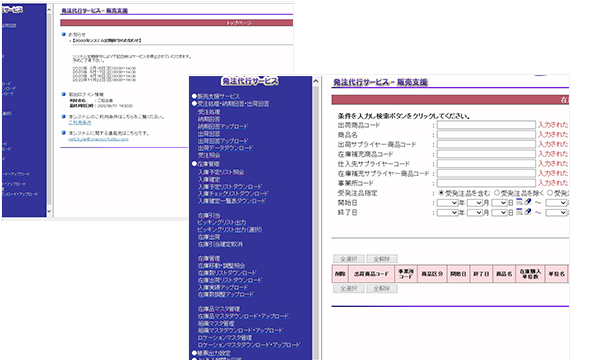
Task: Click the eraser icon in the 終了日 row
Action: click(x=528, y=212)
